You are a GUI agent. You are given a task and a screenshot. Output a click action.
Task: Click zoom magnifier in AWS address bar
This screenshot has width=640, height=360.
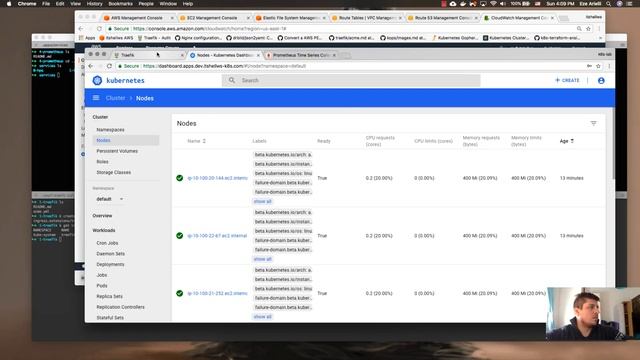579,29
